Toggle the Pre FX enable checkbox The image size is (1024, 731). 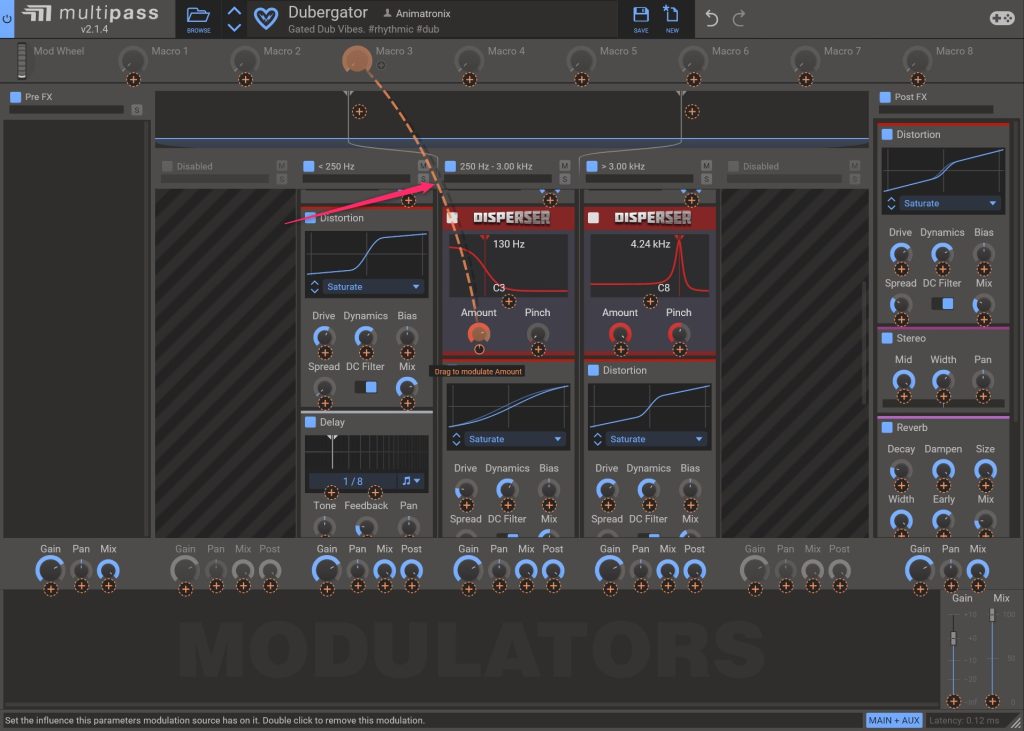[x=15, y=97]
